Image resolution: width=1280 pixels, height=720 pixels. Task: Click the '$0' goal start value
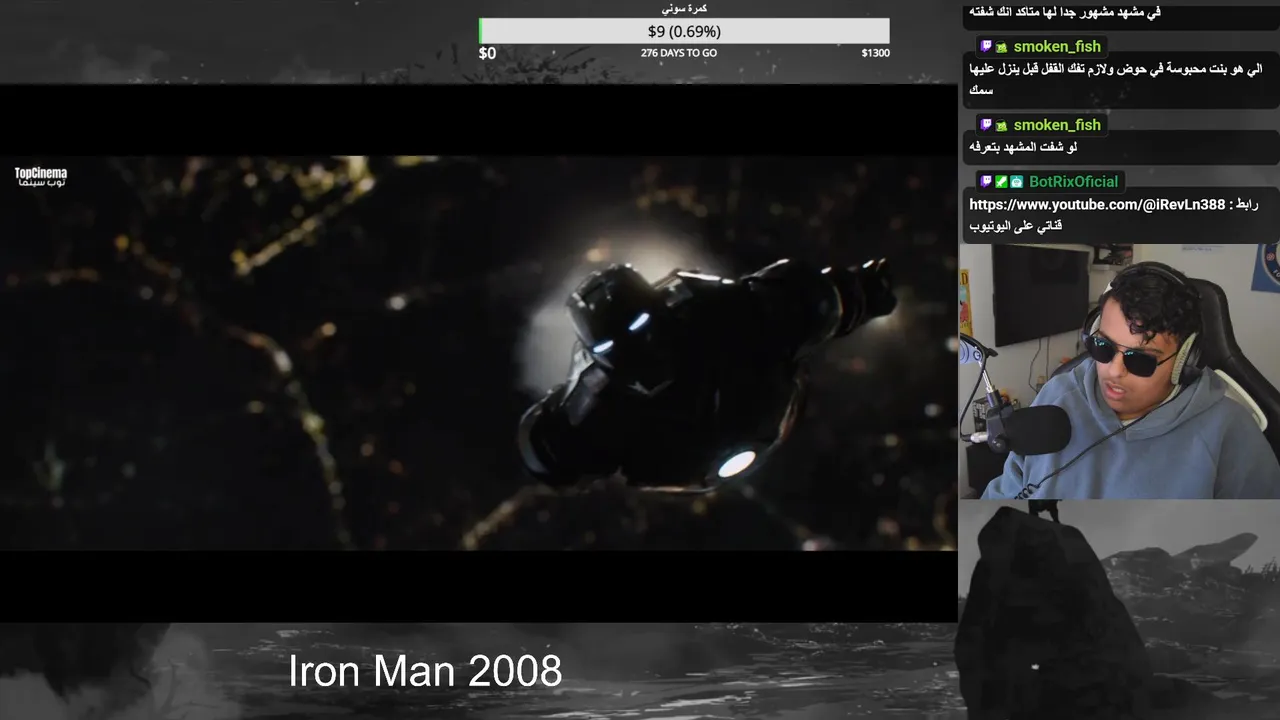click(x=487, y=53)
